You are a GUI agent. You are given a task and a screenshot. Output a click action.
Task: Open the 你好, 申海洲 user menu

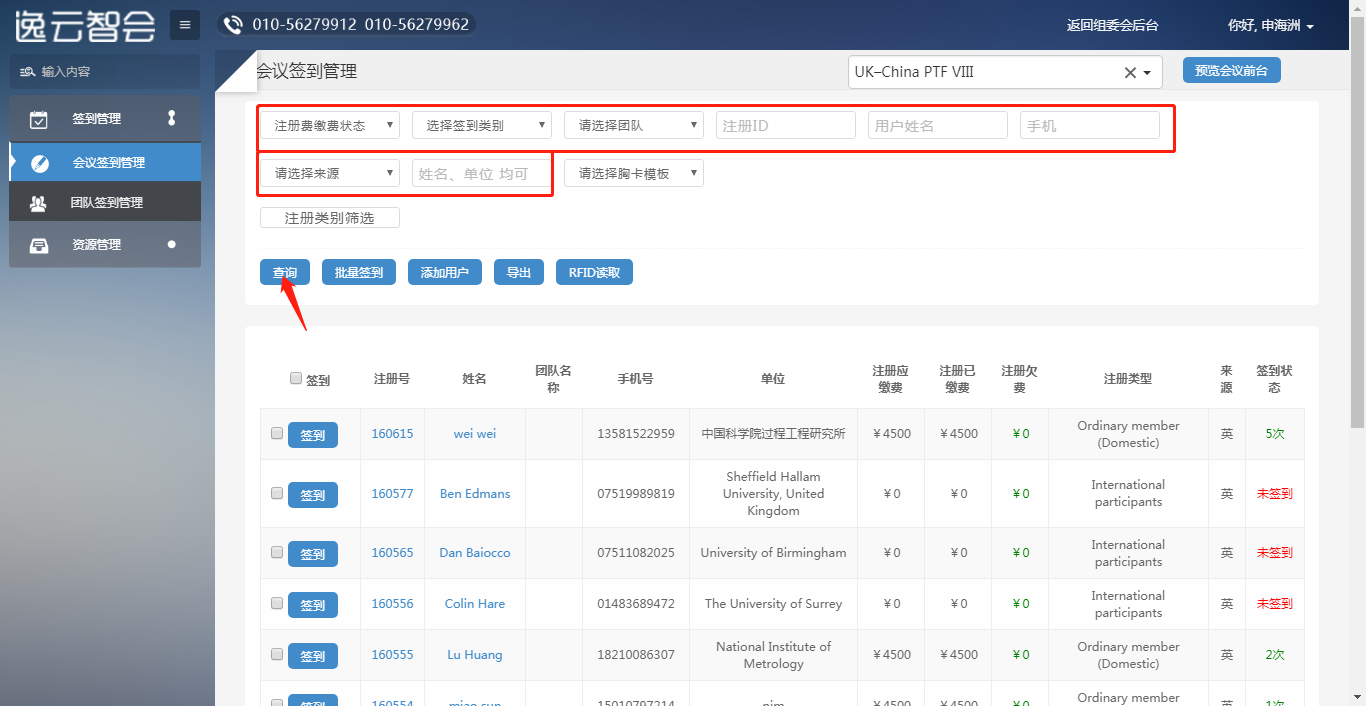click(x=1270, y=26)
